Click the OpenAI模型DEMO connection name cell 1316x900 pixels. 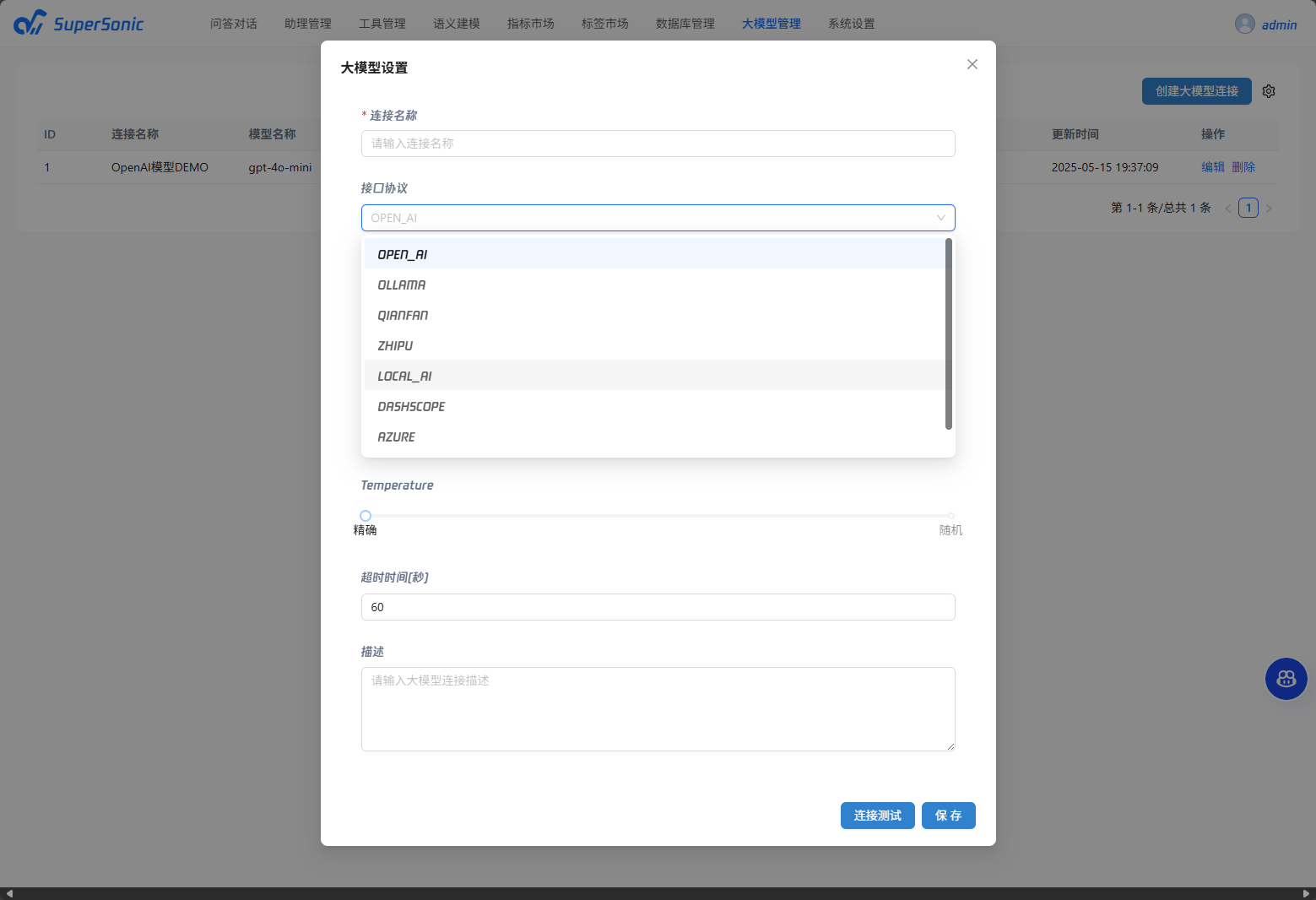point(160,167)
